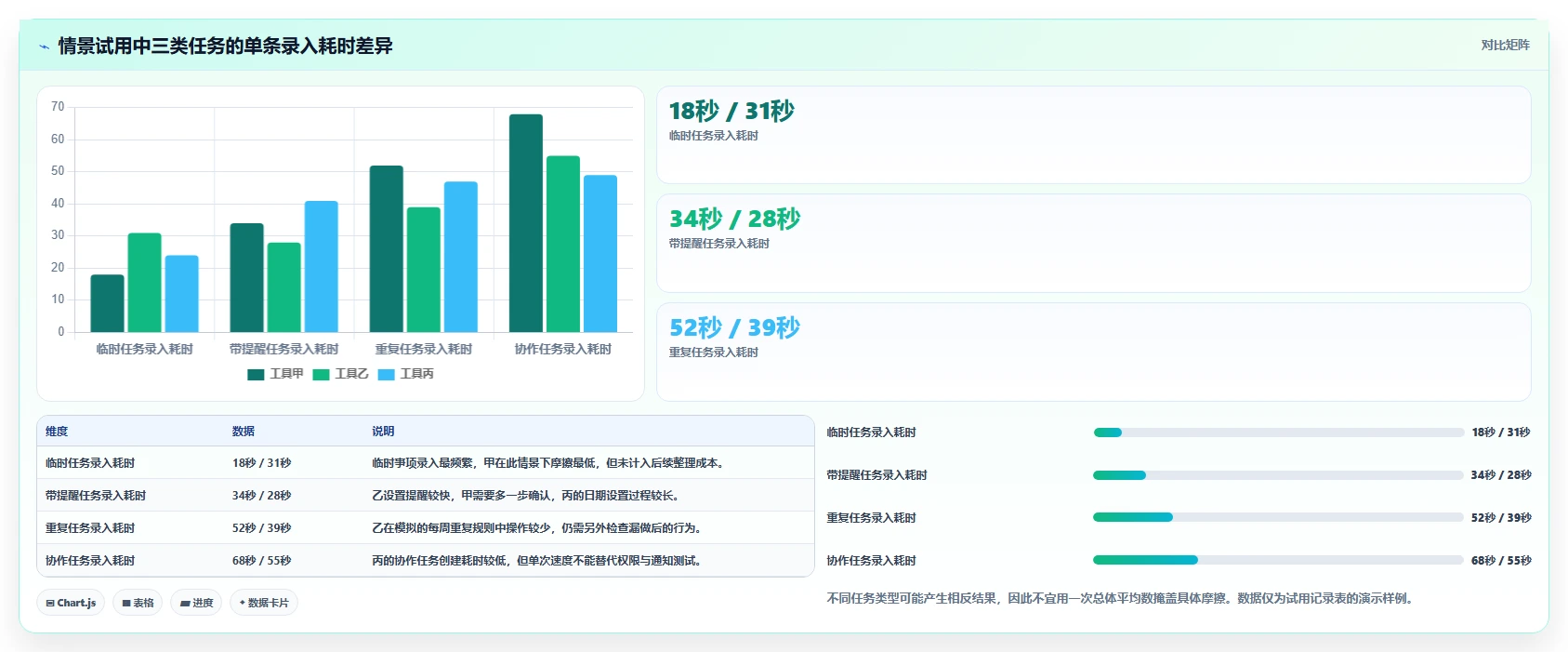Click the 18秒 / 31秒 data card
The width and height of the screenshot is (1568, 652).
(x=1093, y=135)
